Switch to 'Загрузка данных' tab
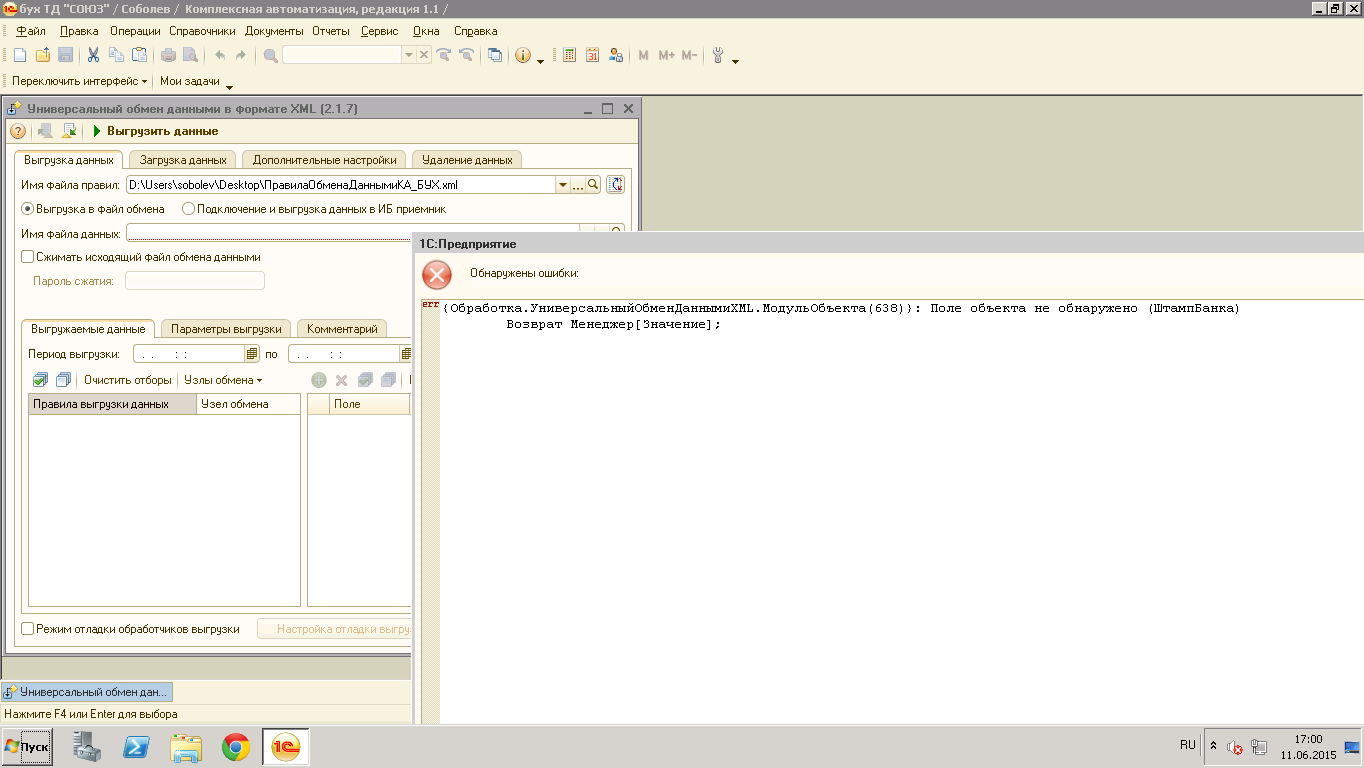This screenshot has height=768, width=1364. coord(183,160)
